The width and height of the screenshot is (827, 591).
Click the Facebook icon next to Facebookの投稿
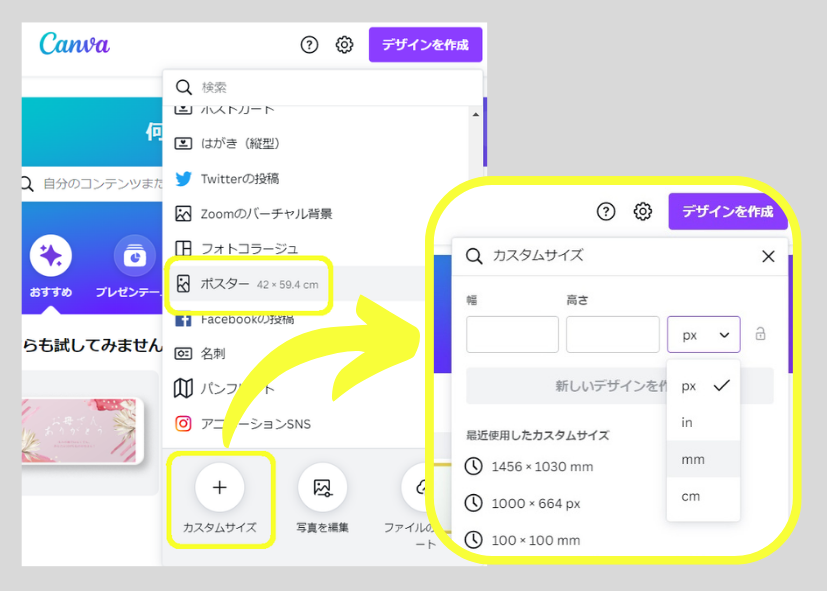coord(184,321)
